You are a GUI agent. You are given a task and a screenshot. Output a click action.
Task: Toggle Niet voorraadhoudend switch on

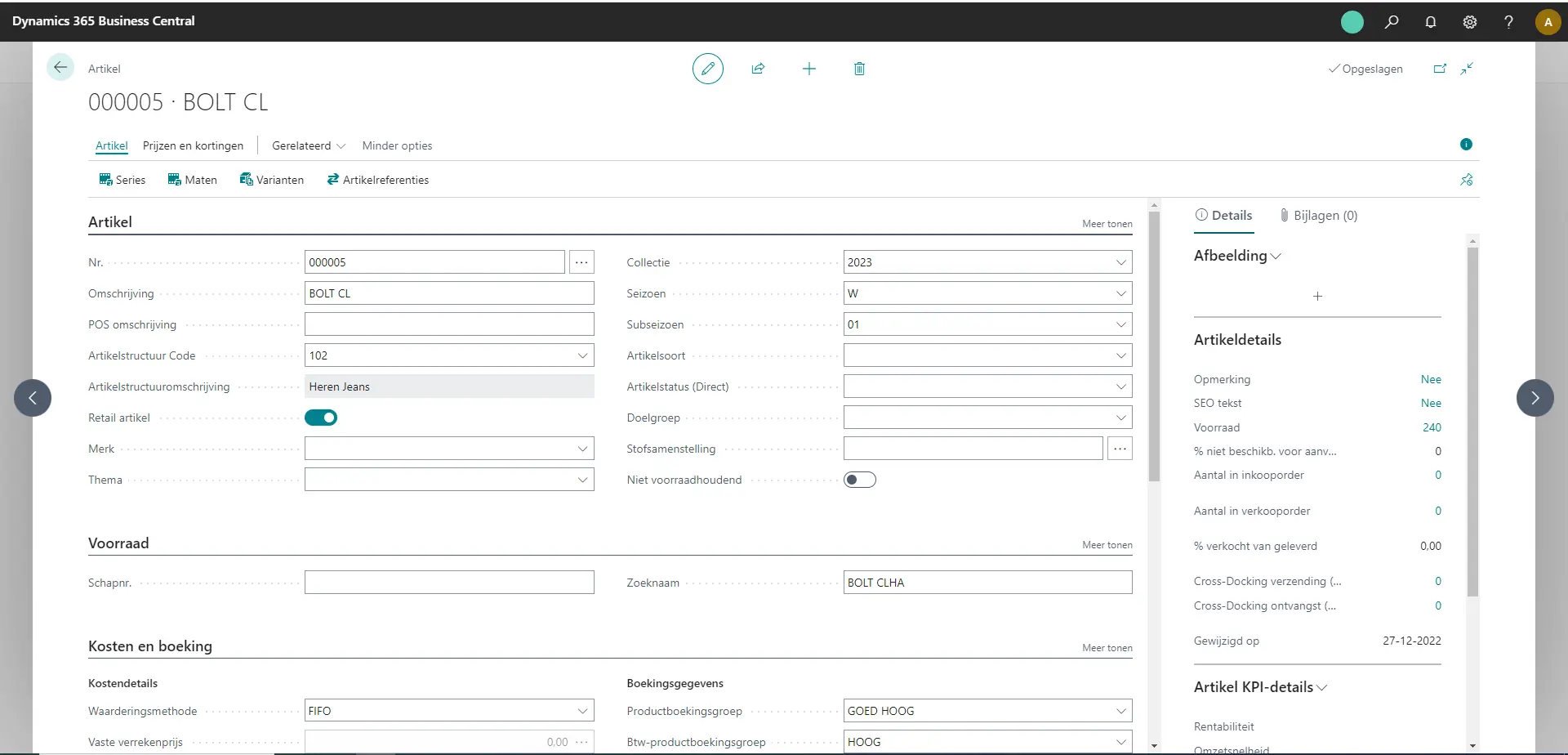point(860,480)
